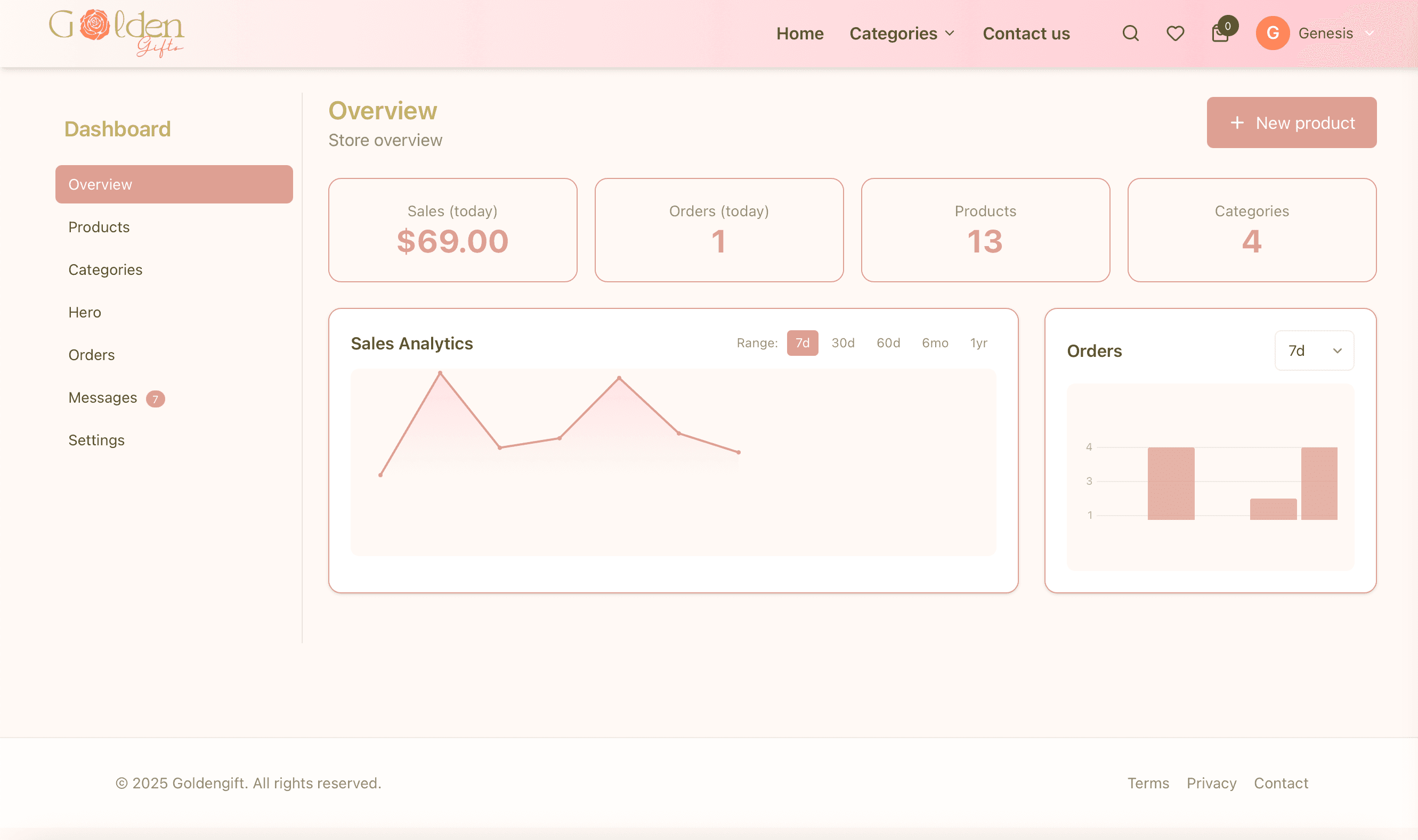Click the Golden Gifts logo
The image size is (1418, 840).
coord(116,32)
